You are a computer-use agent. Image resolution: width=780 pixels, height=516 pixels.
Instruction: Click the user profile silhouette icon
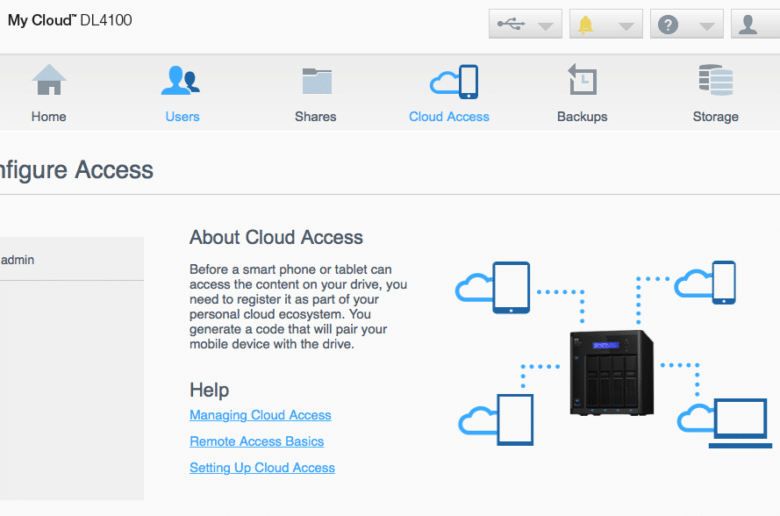(x=748, y=24)
